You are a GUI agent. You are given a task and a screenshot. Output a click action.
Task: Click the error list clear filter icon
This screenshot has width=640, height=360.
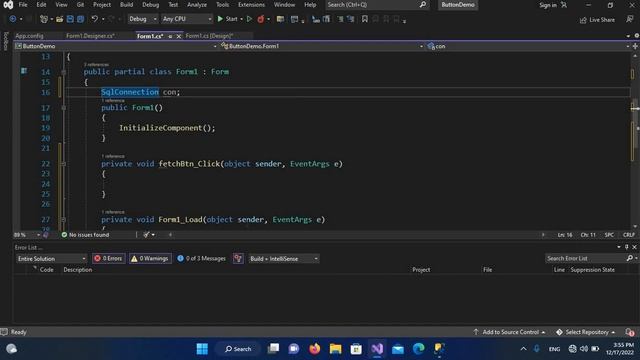coord(238,258)
